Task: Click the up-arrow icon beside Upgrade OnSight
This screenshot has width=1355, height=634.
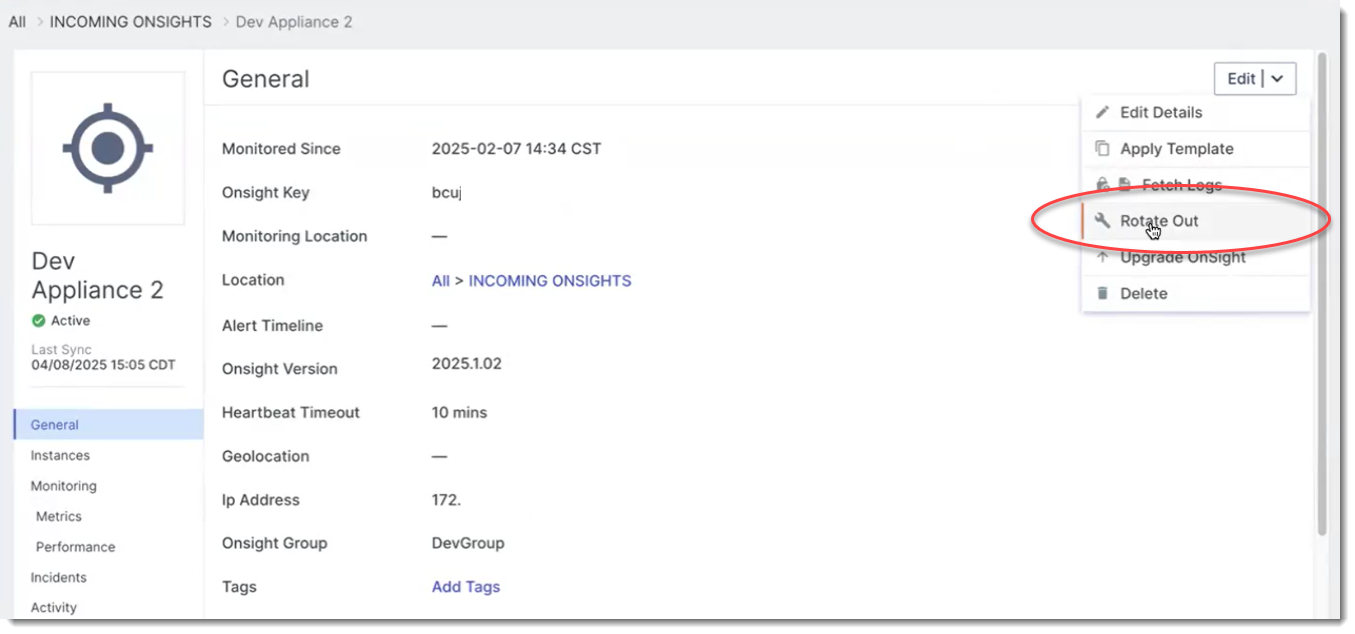Action: coord(1102,257)
